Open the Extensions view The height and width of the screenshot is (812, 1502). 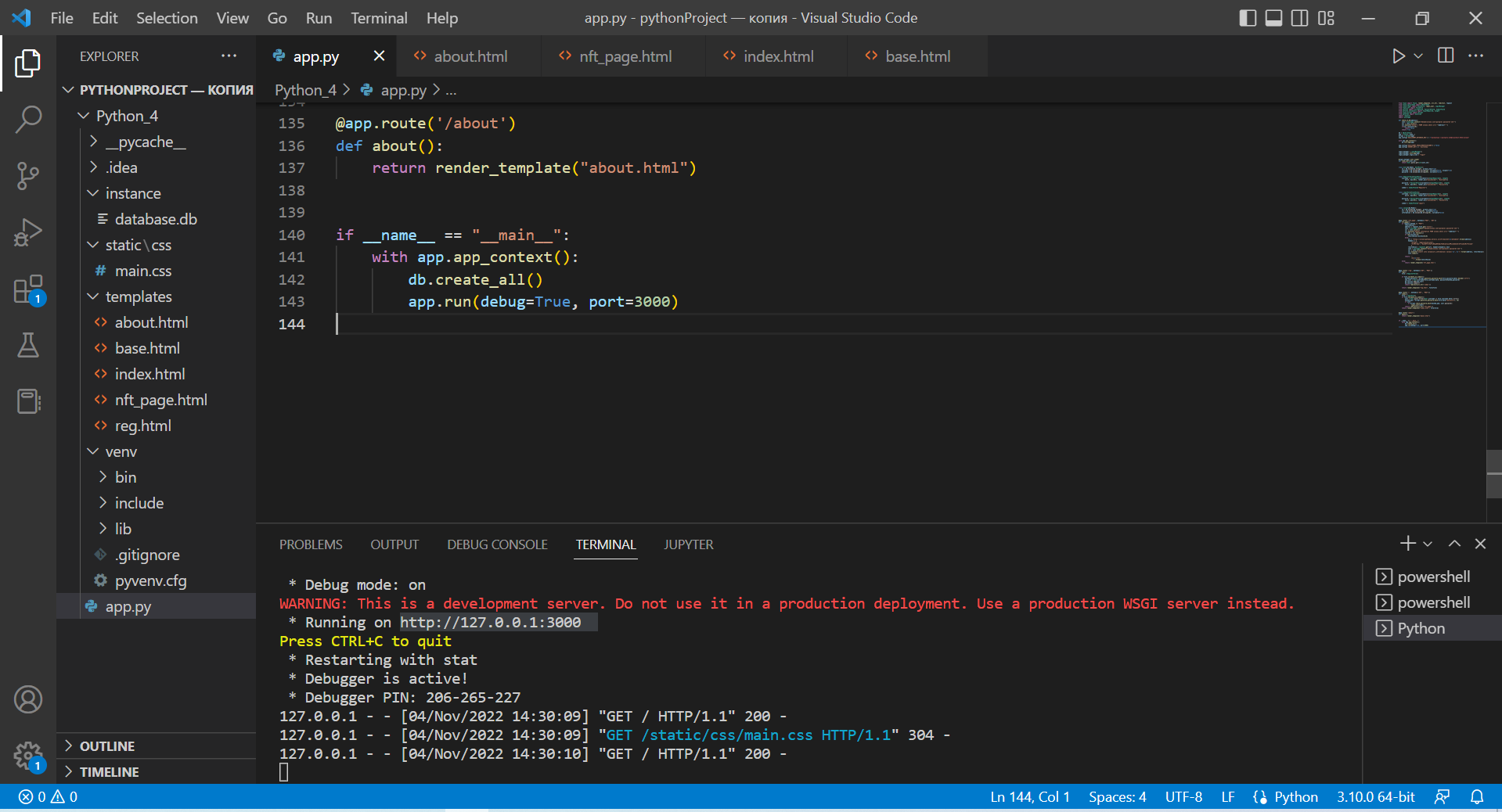(x=28, y=288)
